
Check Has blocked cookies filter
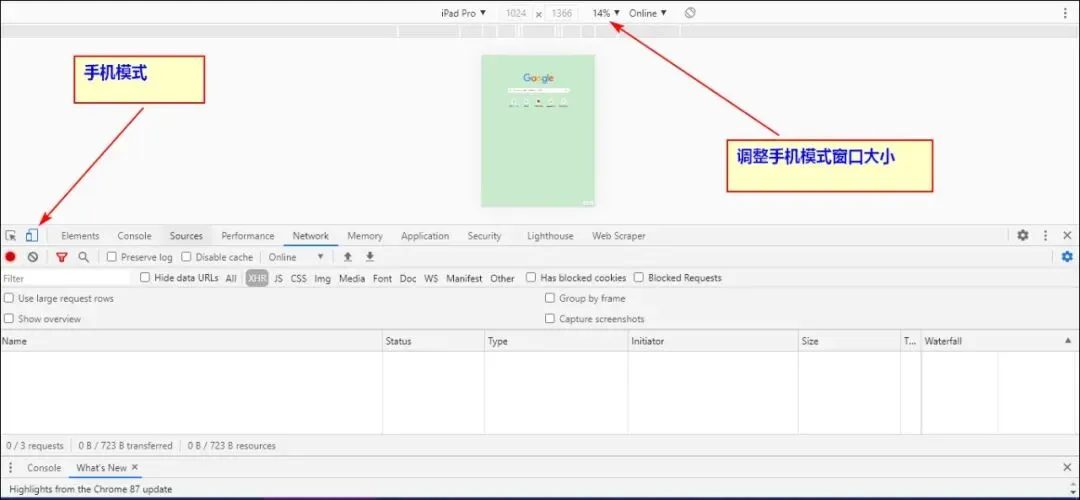point(530,278)
